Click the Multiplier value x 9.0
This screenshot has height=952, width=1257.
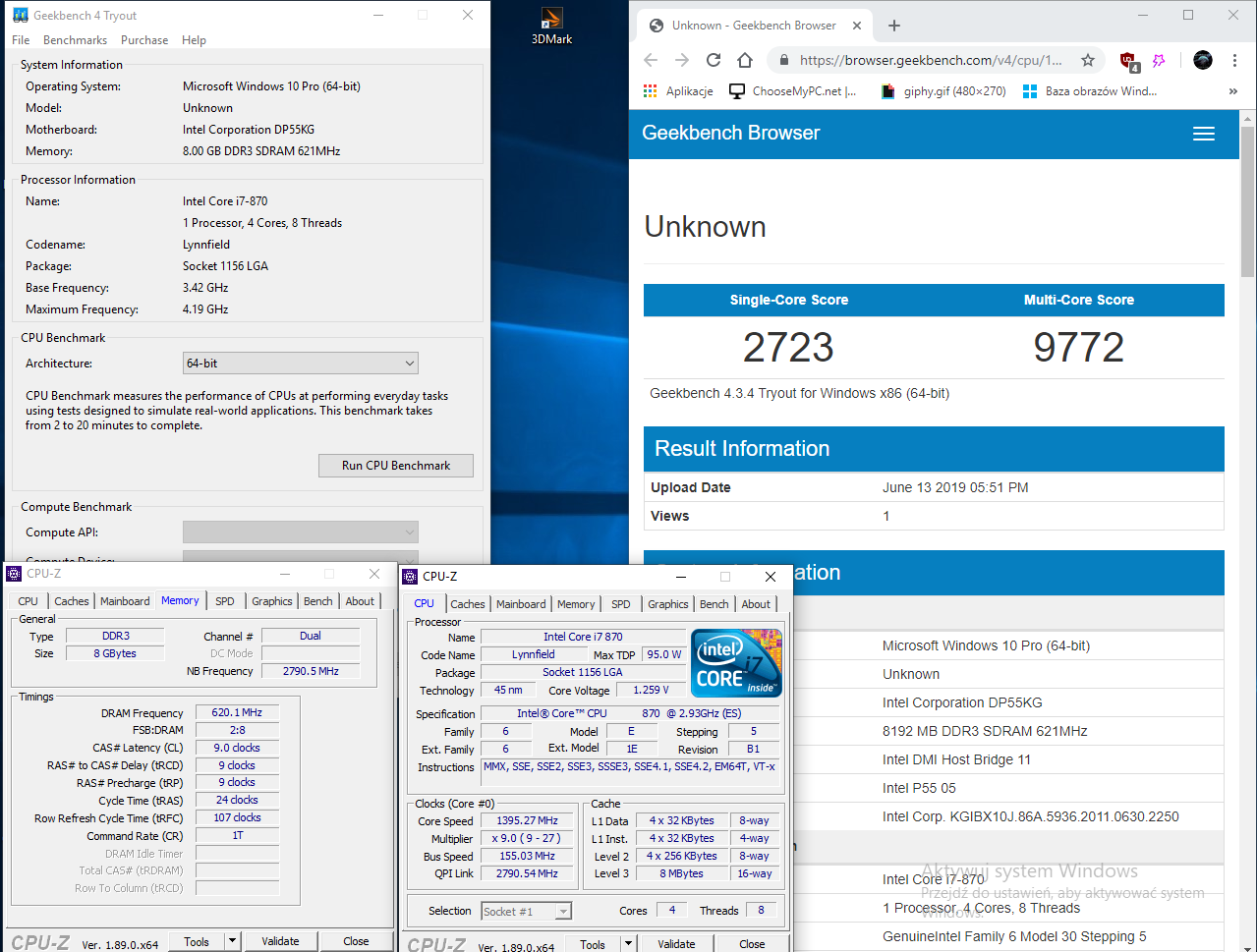click(x=527, y=838)
